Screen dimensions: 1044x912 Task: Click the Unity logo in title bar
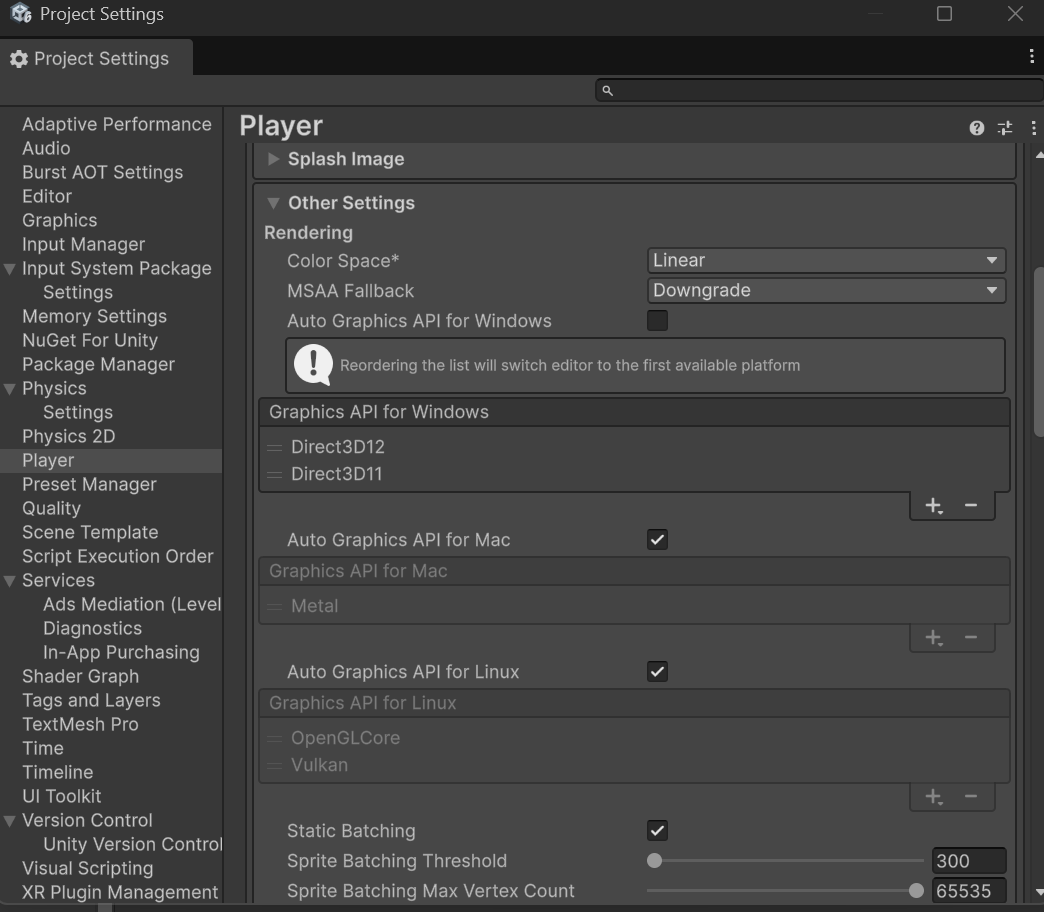tap(21, 13)
